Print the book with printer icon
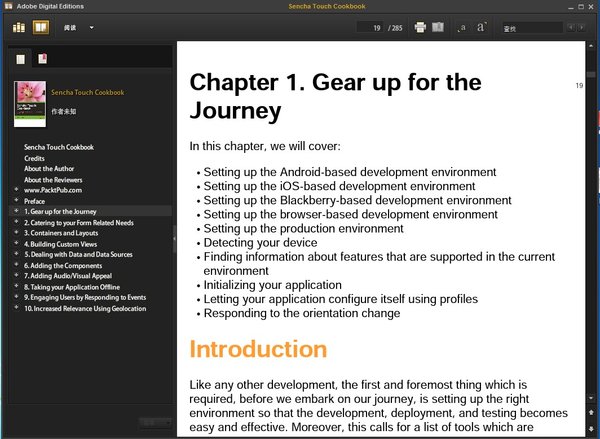The height and width of the screenshot is (439, 600). click(x=420, y=27)
